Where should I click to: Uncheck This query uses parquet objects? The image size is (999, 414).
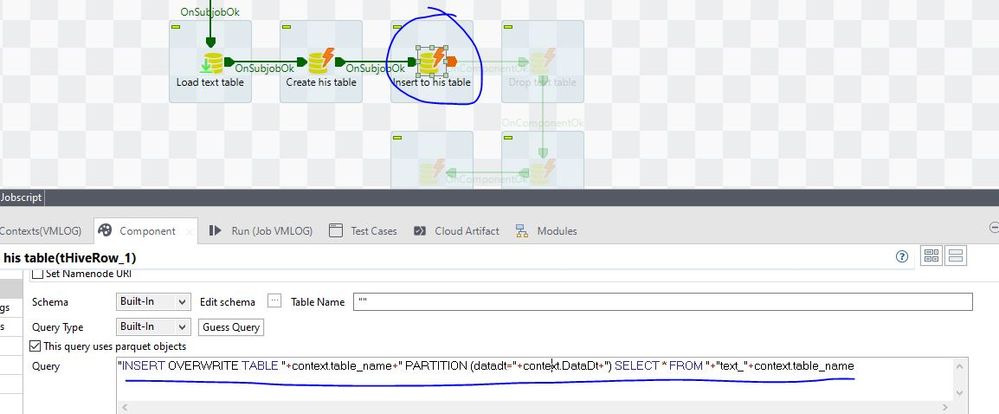tap(35, 346)
